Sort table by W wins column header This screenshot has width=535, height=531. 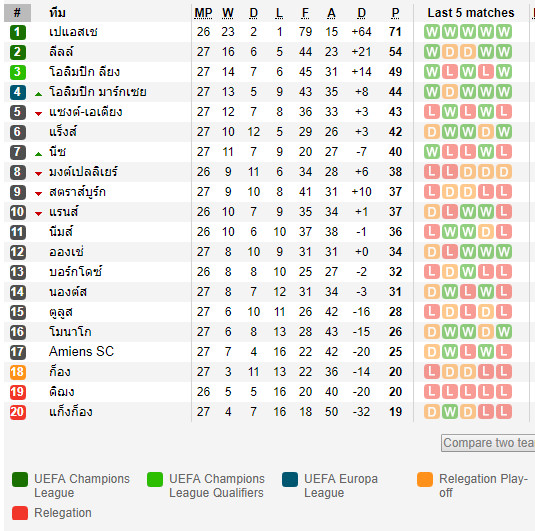pos(228,13)
